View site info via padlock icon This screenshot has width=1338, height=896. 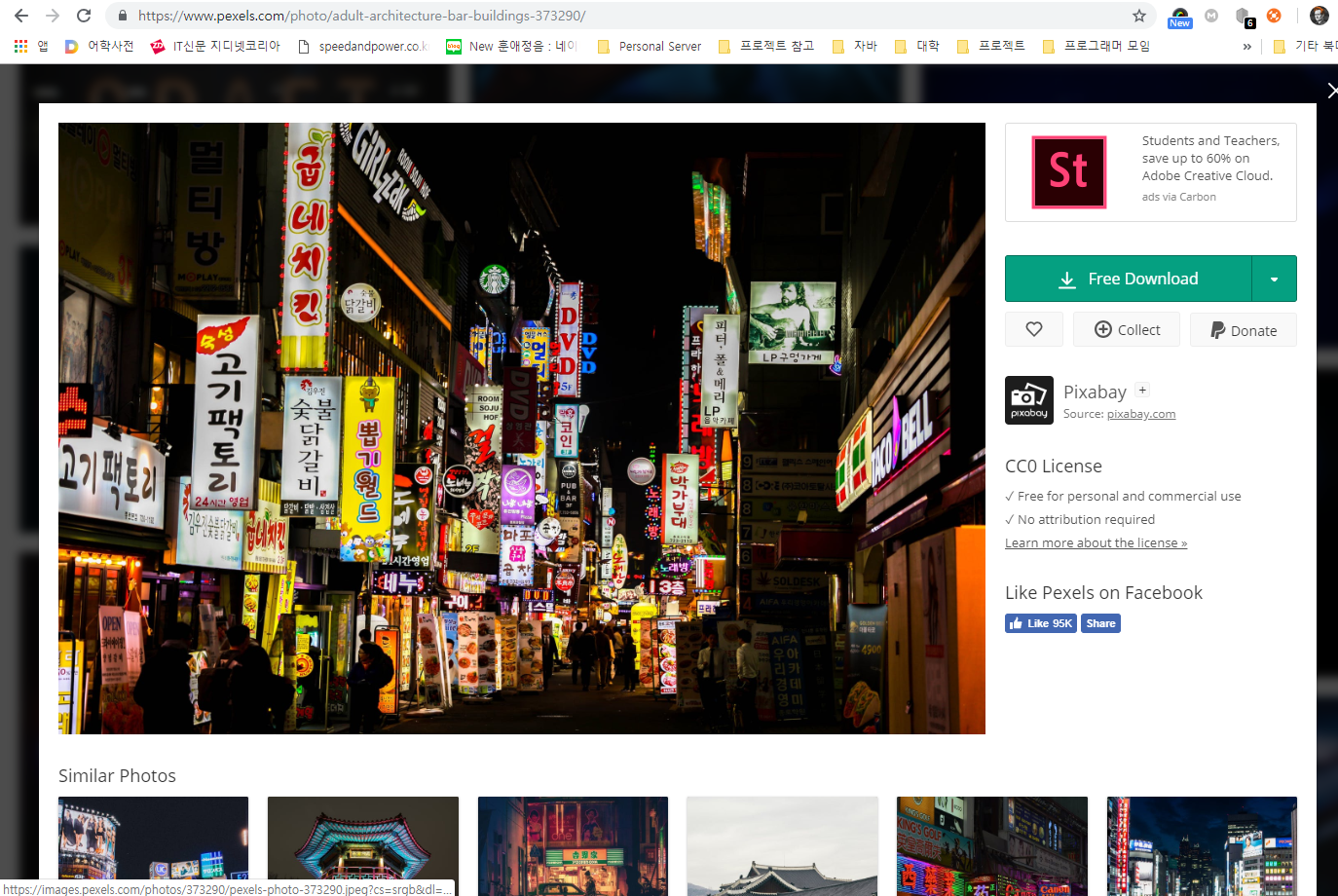(x=122, y=16)
